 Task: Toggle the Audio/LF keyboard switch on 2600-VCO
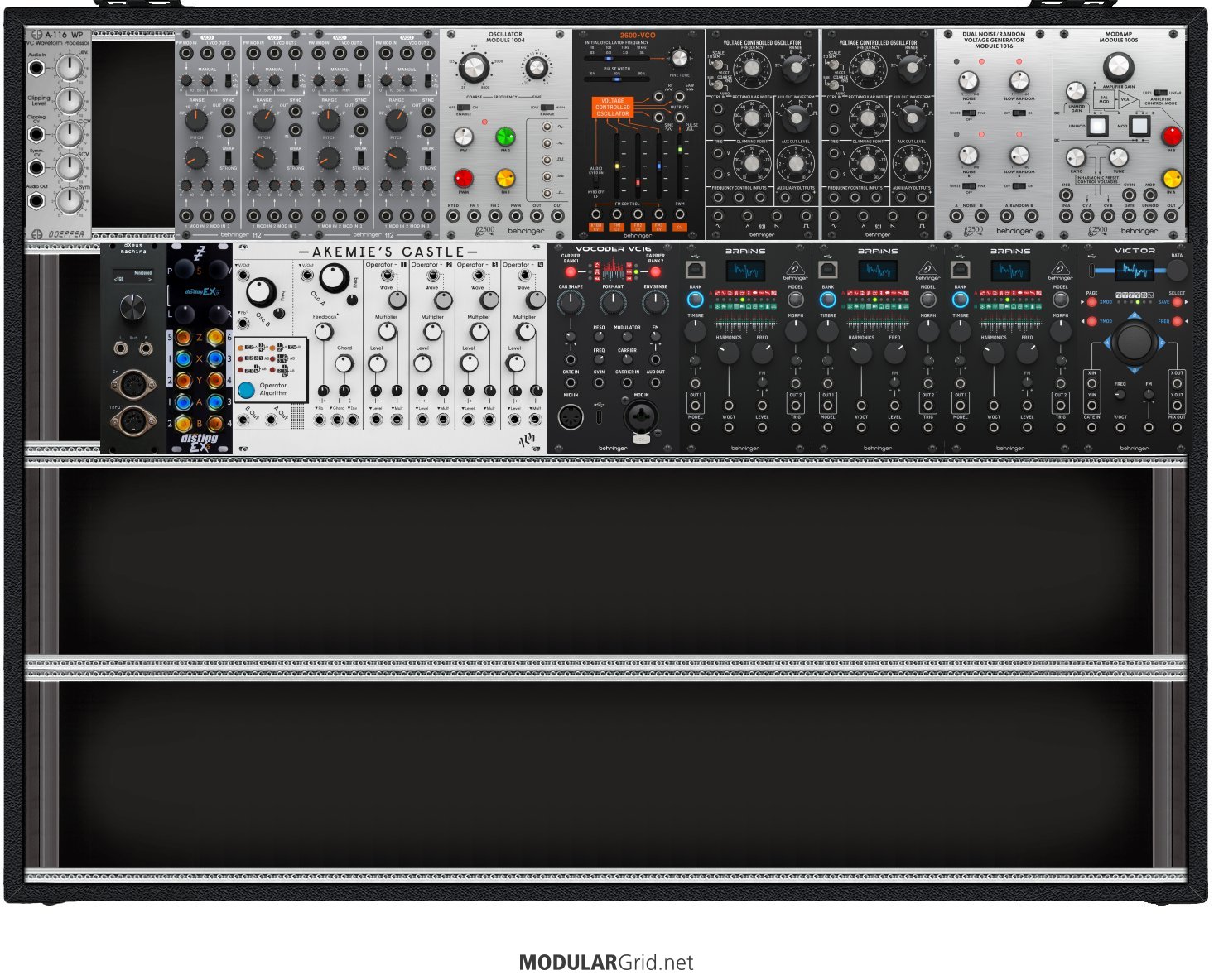click(596, 182)
